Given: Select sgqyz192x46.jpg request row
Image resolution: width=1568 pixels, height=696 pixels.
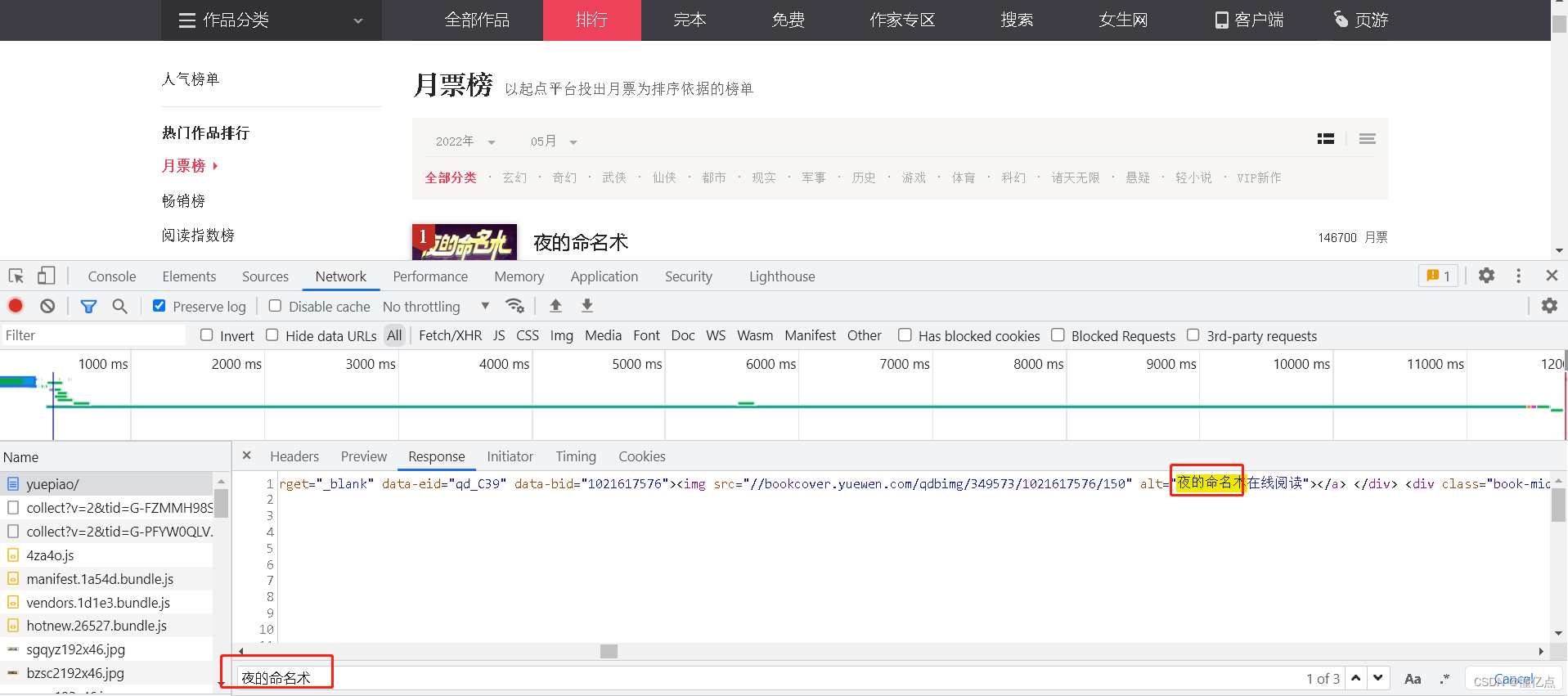Looking at the screenshot, I should [107, 649].
